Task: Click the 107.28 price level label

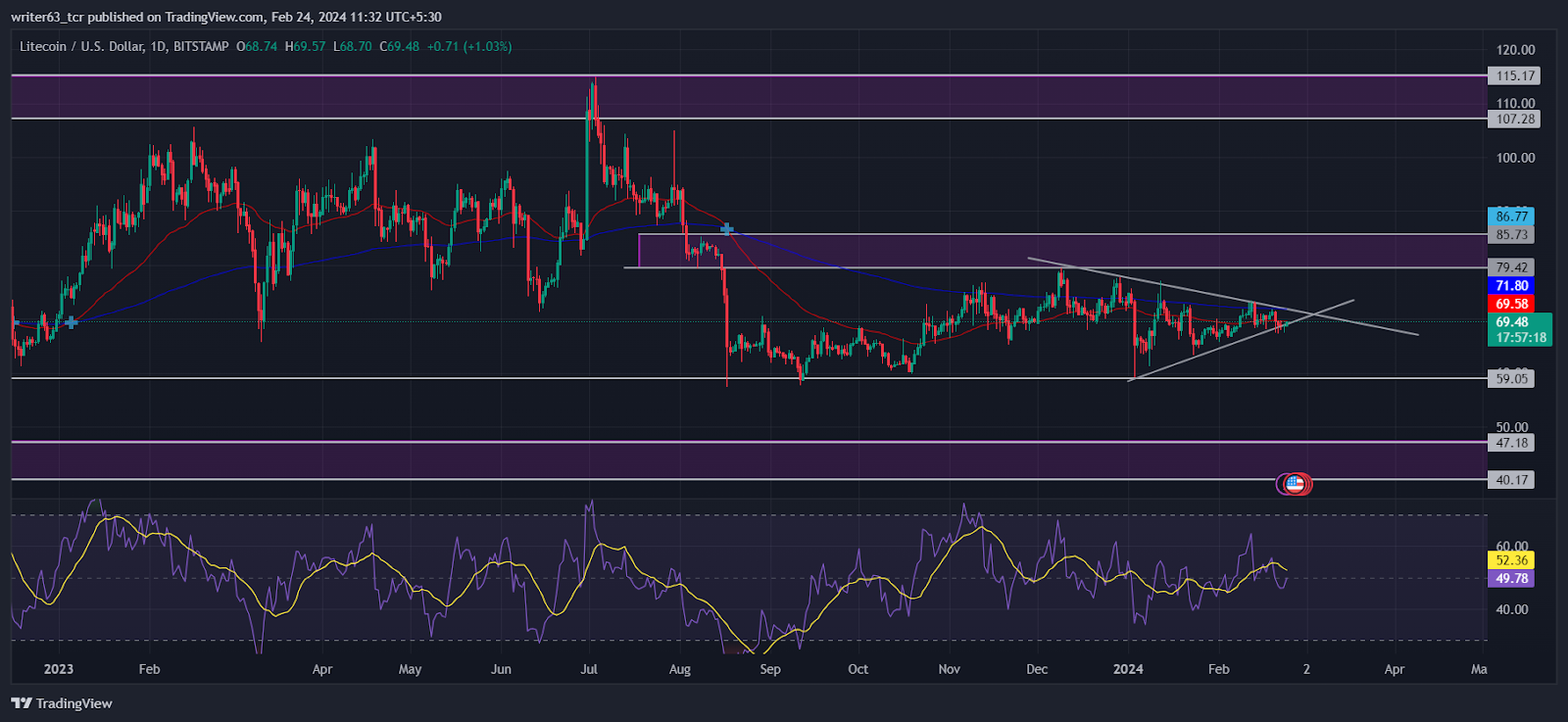Action: 1514,119
